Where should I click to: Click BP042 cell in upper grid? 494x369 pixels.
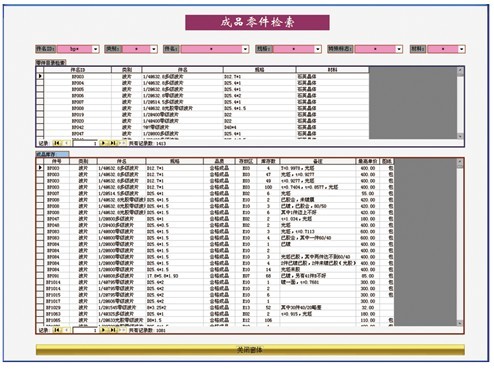(x=78, y=127)
